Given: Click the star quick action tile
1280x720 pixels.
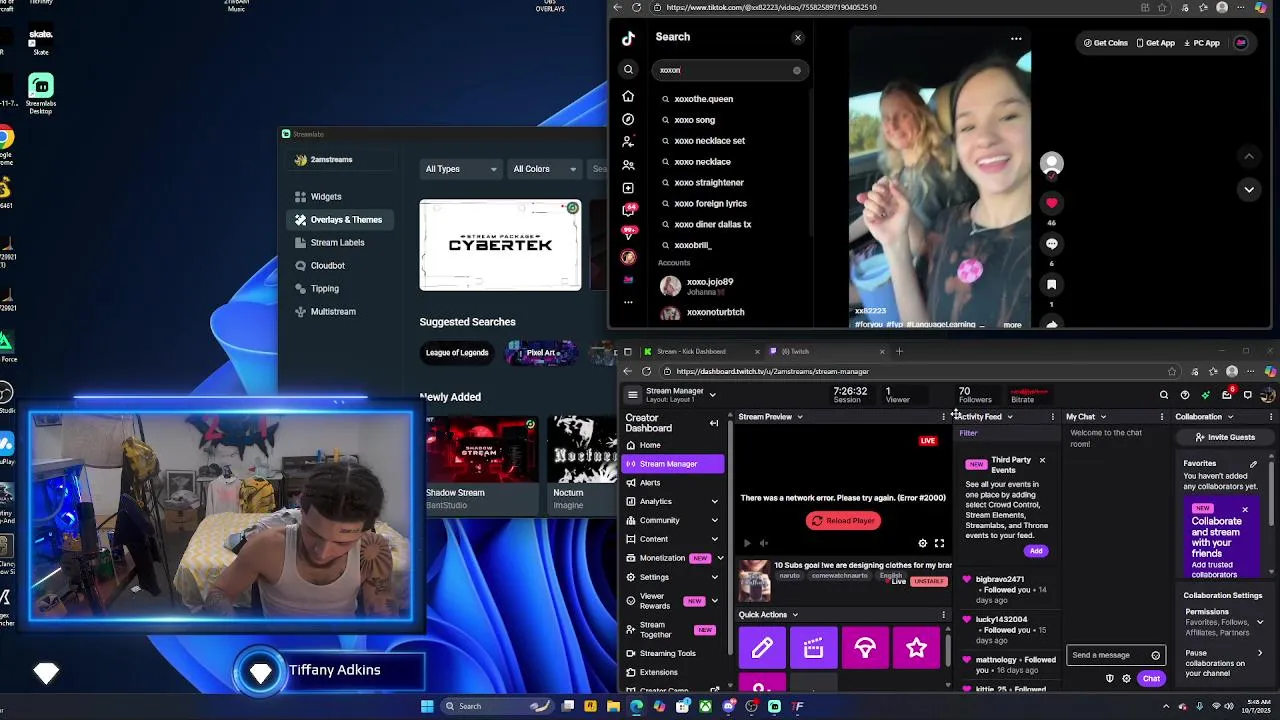Looking at the screenshot, I should click(x=917, y=648).
